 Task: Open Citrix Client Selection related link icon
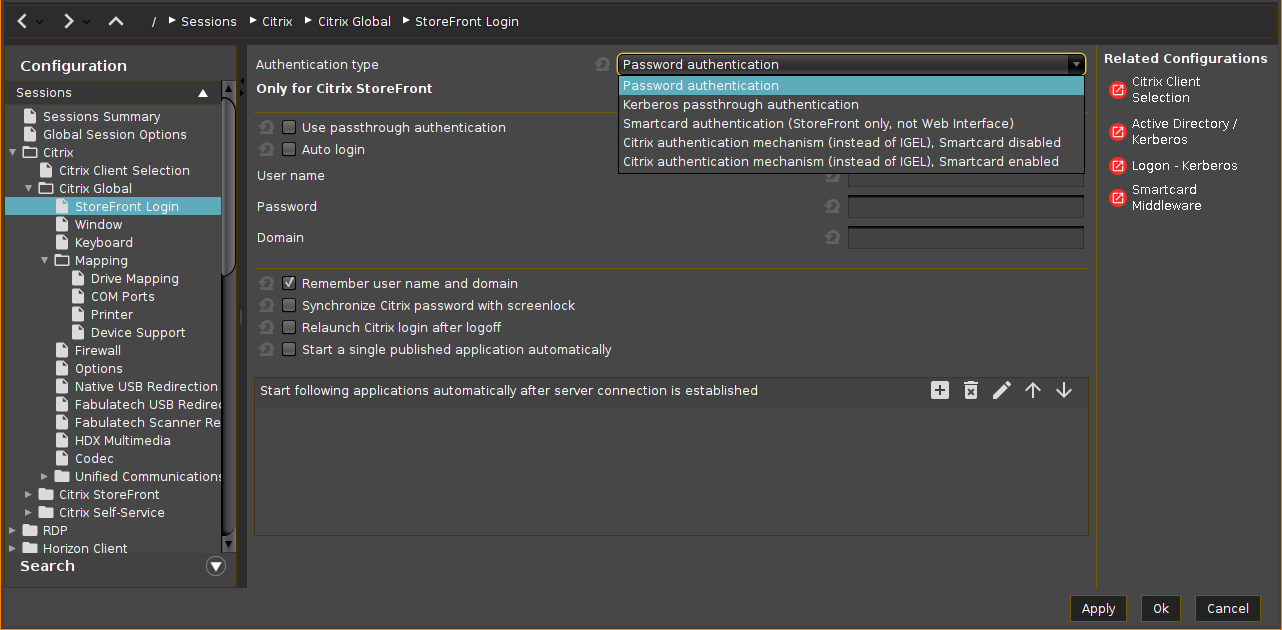tap(1118, 90)
